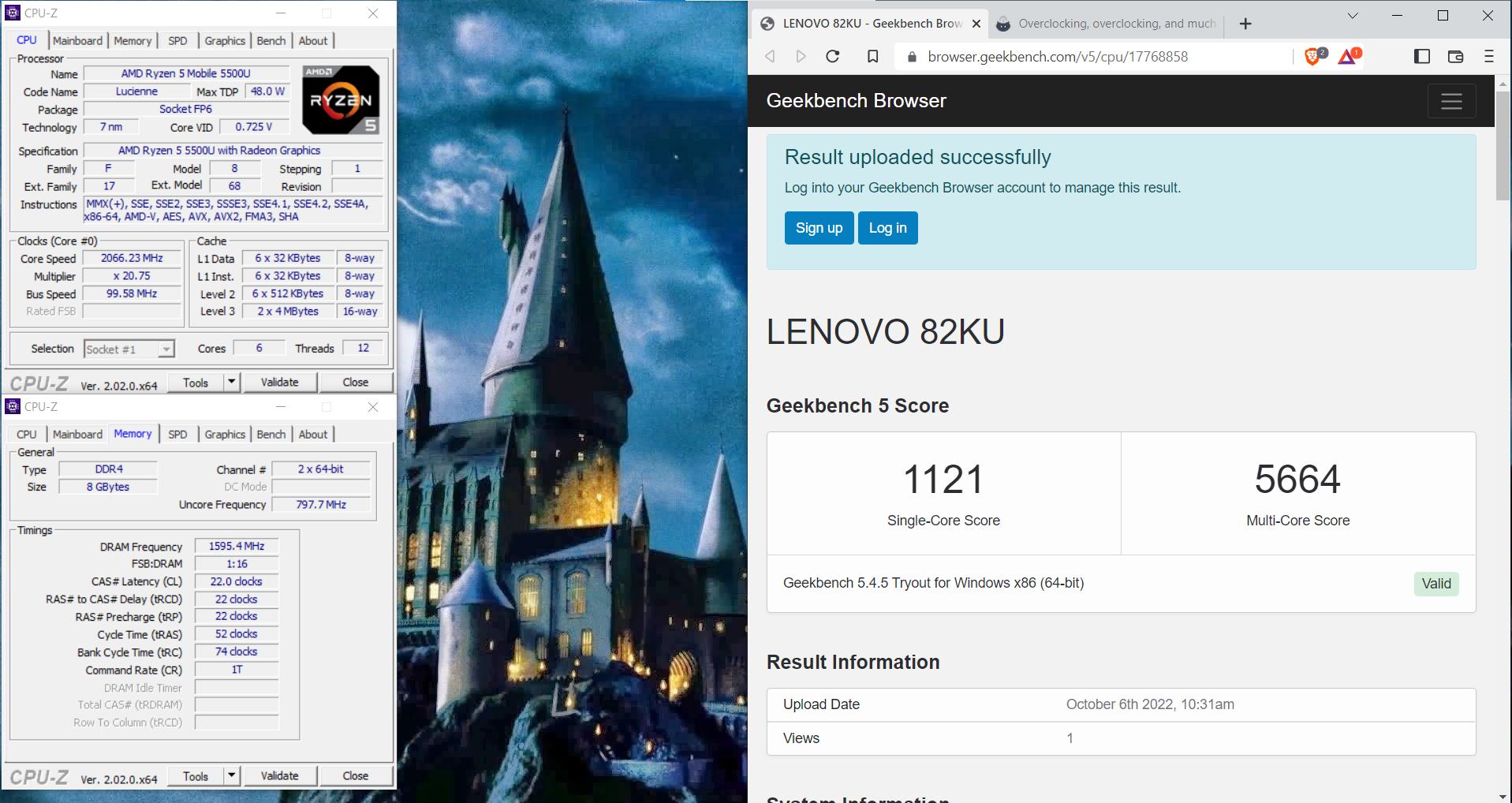The image size is (1512, 803).
Task: Click Validate in bottom CPU-Z window
Action: (x=280, y=776)
